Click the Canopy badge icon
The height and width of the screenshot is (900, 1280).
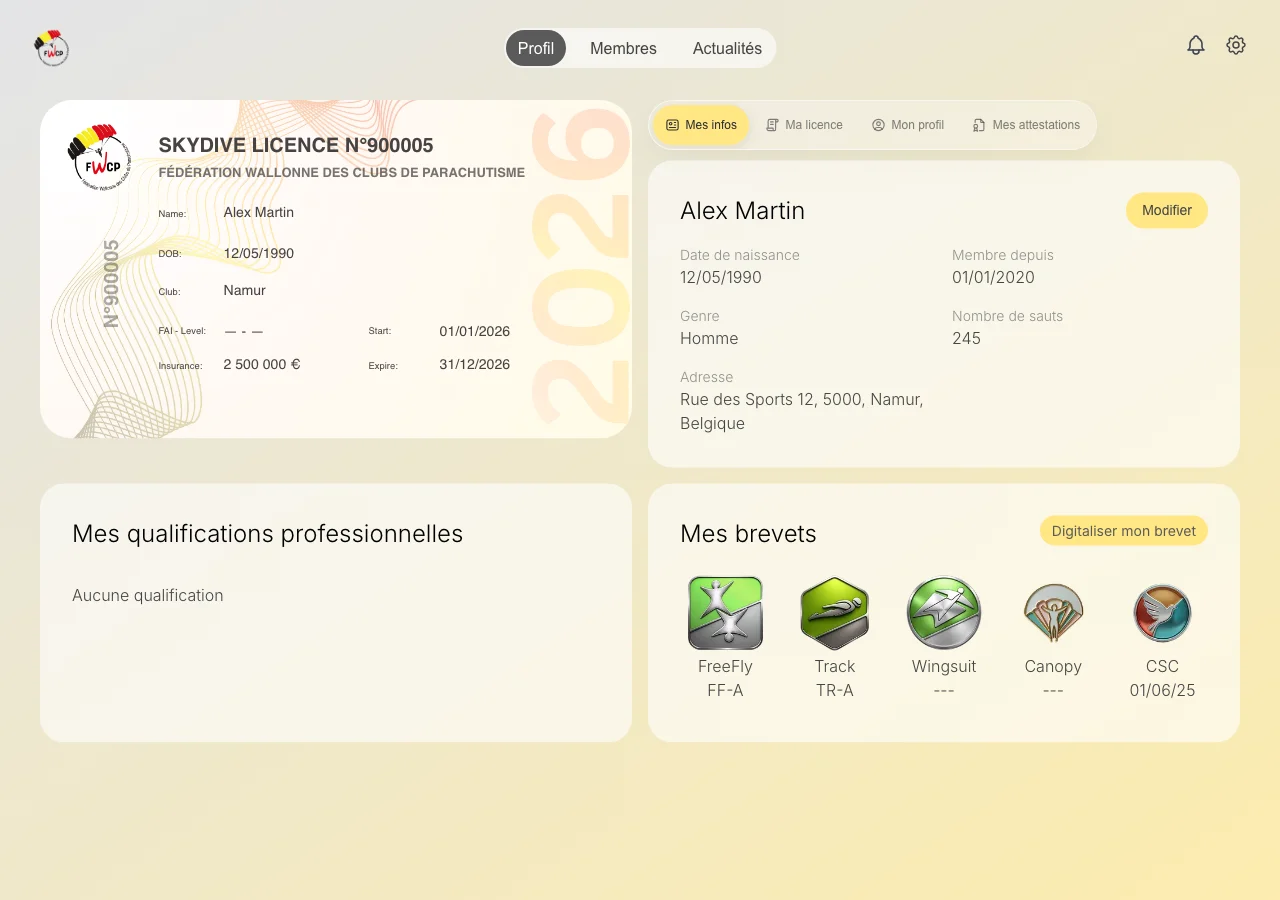[1053, 613]
